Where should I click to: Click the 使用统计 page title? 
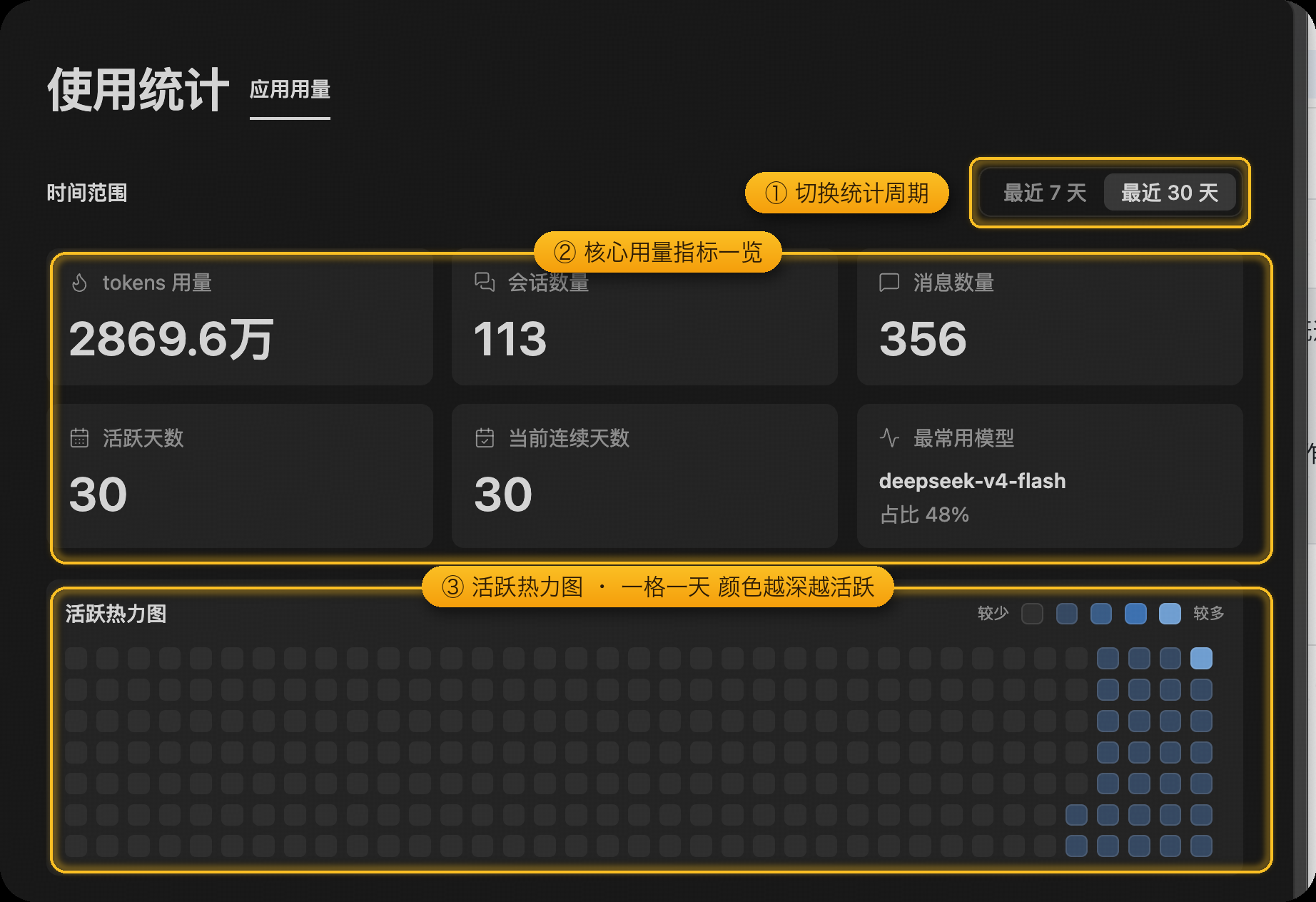coord(138,90)
